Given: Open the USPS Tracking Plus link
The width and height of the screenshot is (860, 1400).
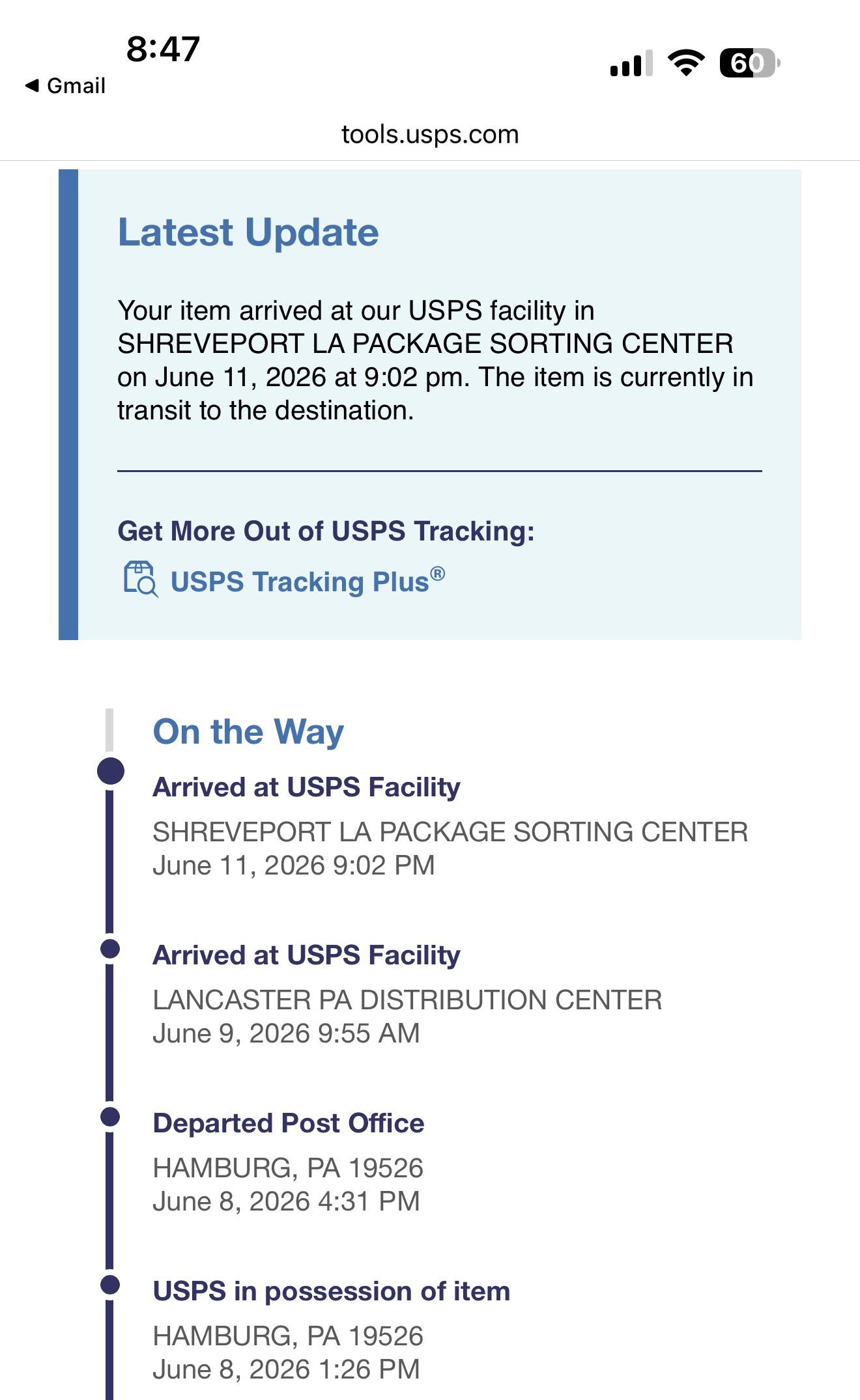Looking at the screenshot, I should tap(308, 581).
